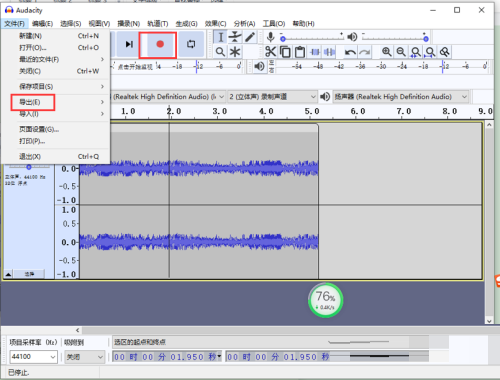Viewport: 500px width, 380px height.
Task: Collapse the track with the triangle button
Action: [x=8, y=274]
